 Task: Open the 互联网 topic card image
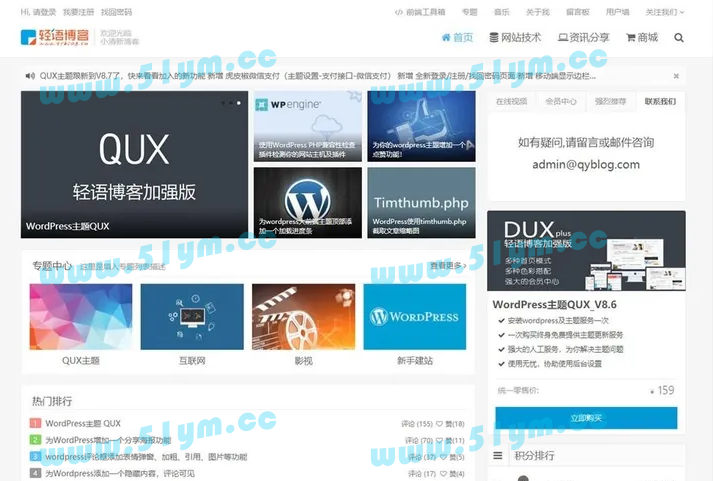[x=192, y=317]
